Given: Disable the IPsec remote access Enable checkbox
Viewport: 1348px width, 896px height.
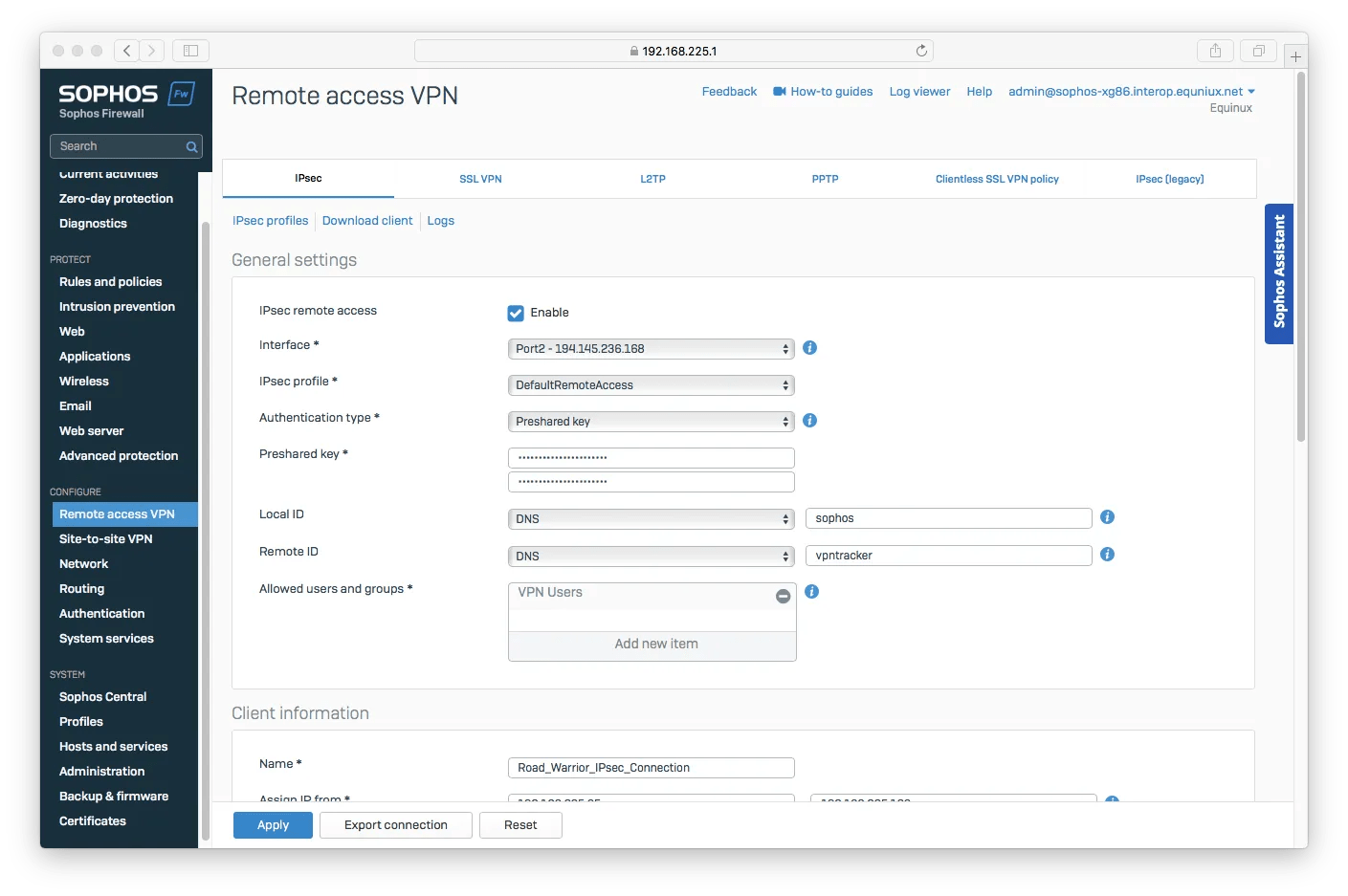Looking at the screenshot, I should coord(515,312).
